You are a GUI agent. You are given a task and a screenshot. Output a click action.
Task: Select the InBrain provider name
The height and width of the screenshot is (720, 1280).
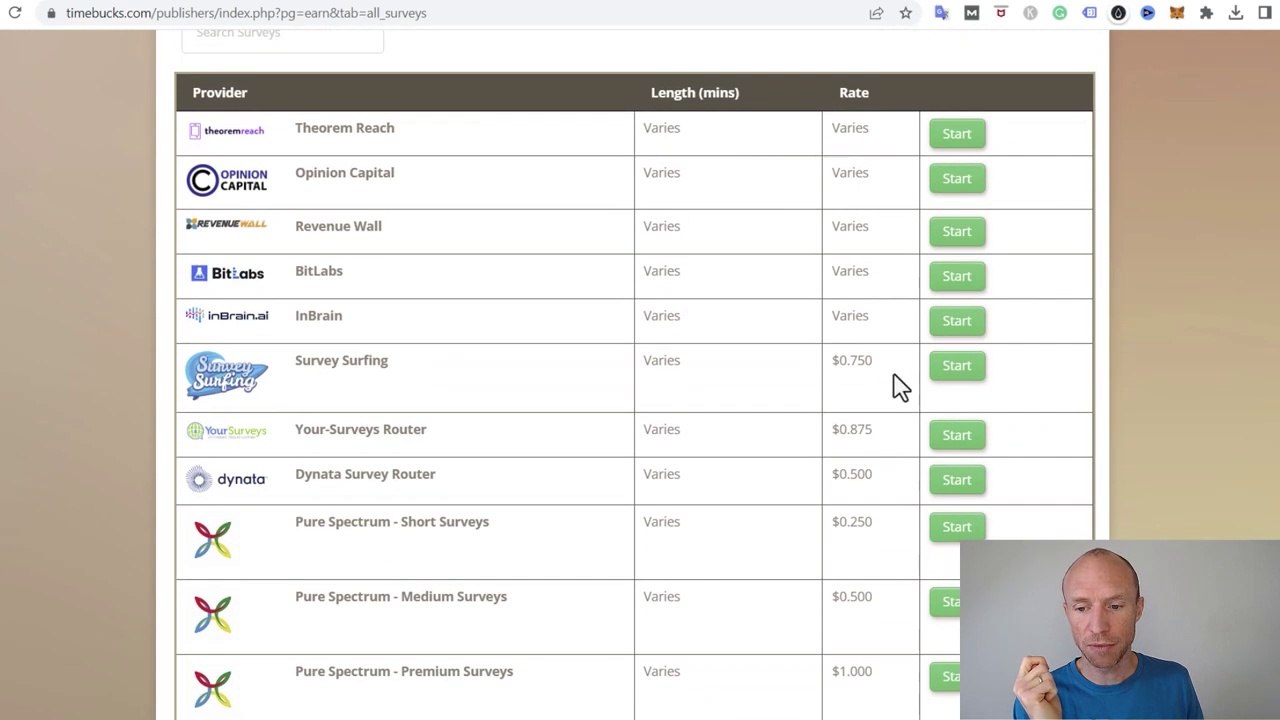(x=318, y=316)
